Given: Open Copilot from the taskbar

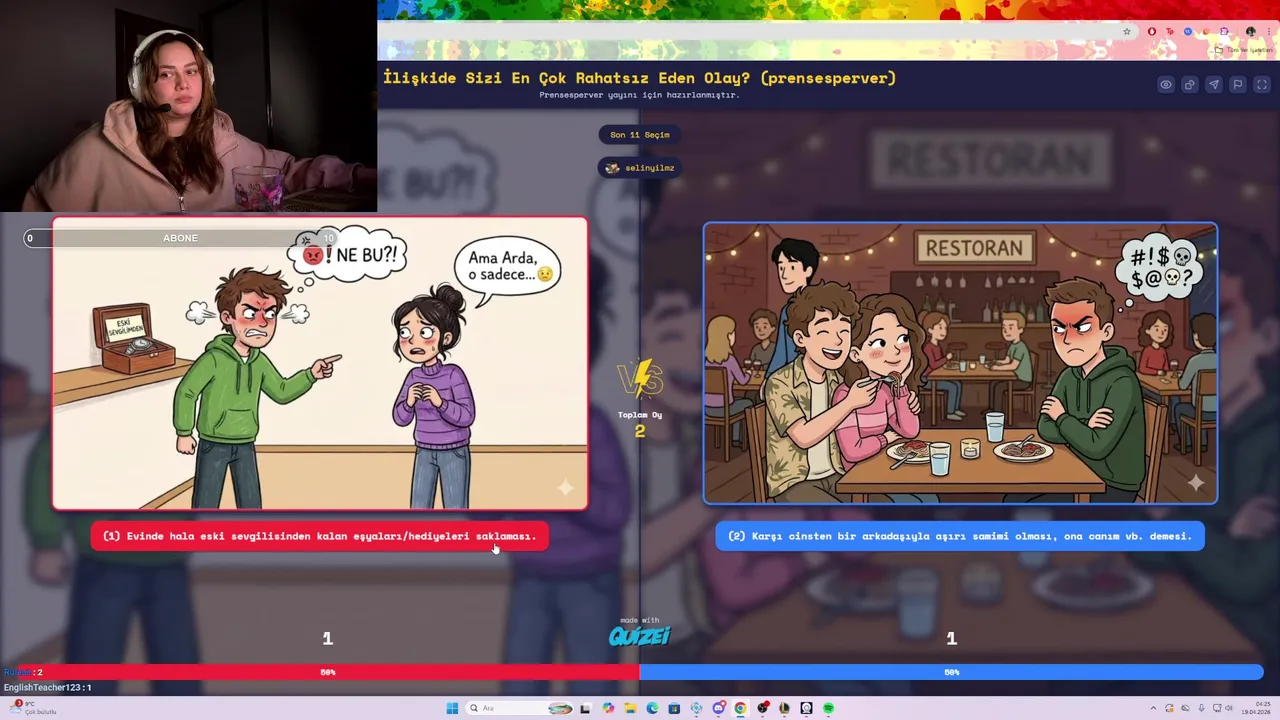Looking at the screenshot, I should 608,708.
